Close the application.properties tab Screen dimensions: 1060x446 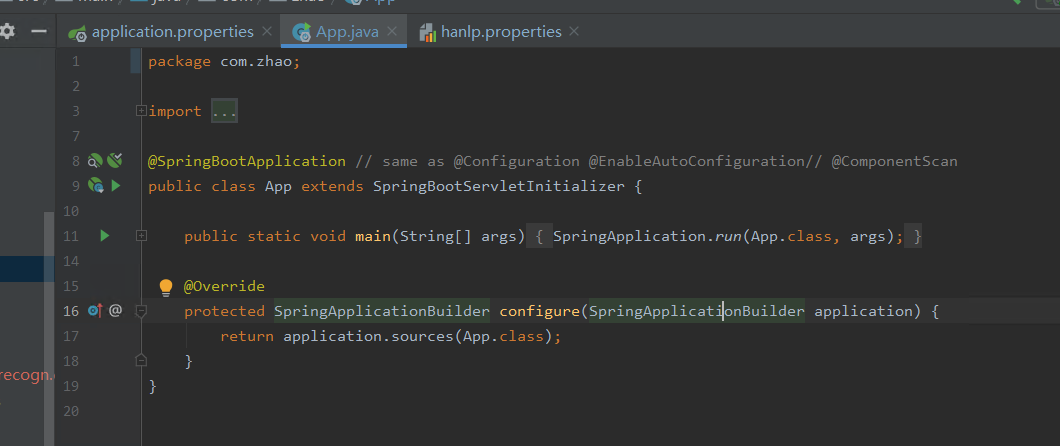tap(266, 32)
